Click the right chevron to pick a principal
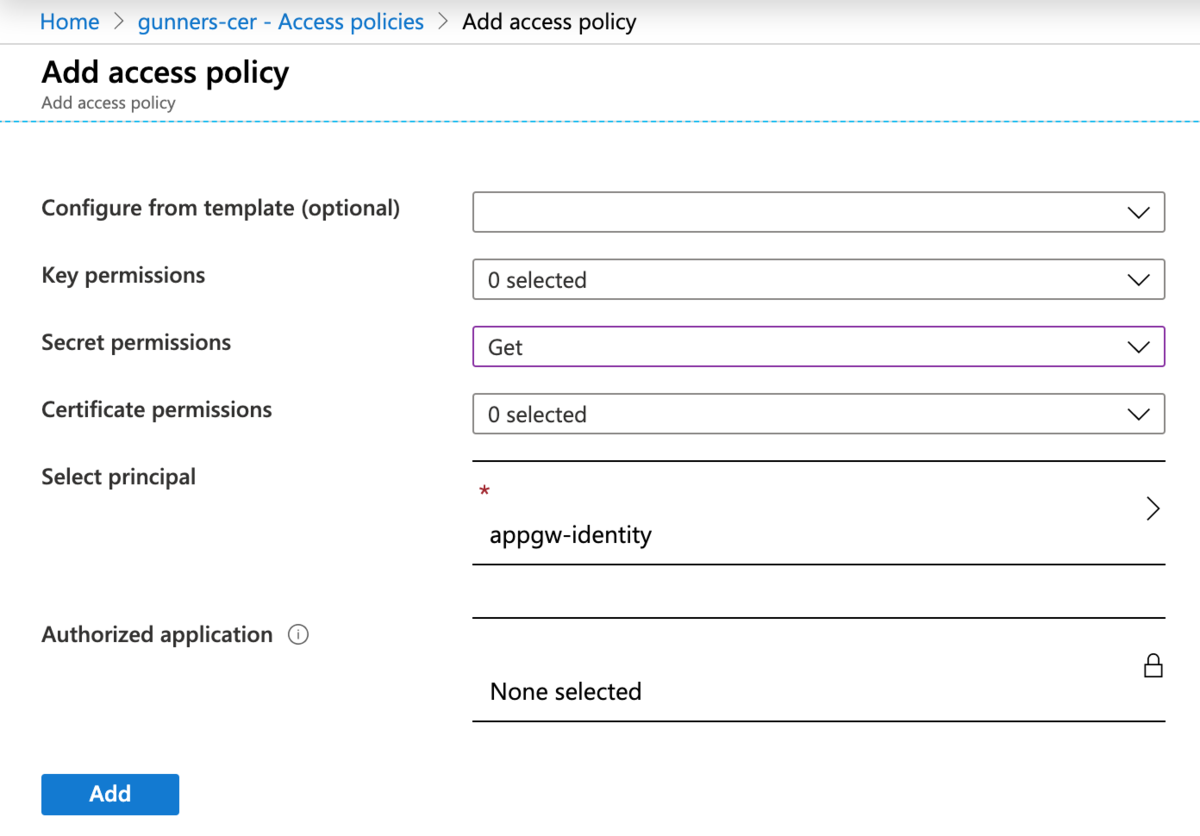Viewport: 1200px width, 836px height. (x=1152, y=508)
